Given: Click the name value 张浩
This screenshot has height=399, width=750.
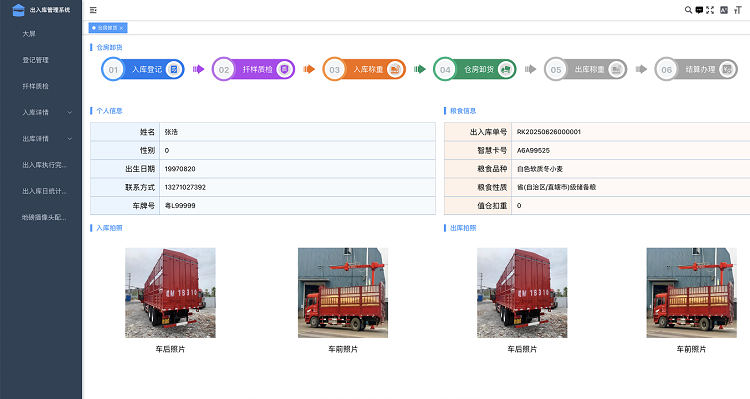Looking at the screenshot, I should (x=171, y=132).
